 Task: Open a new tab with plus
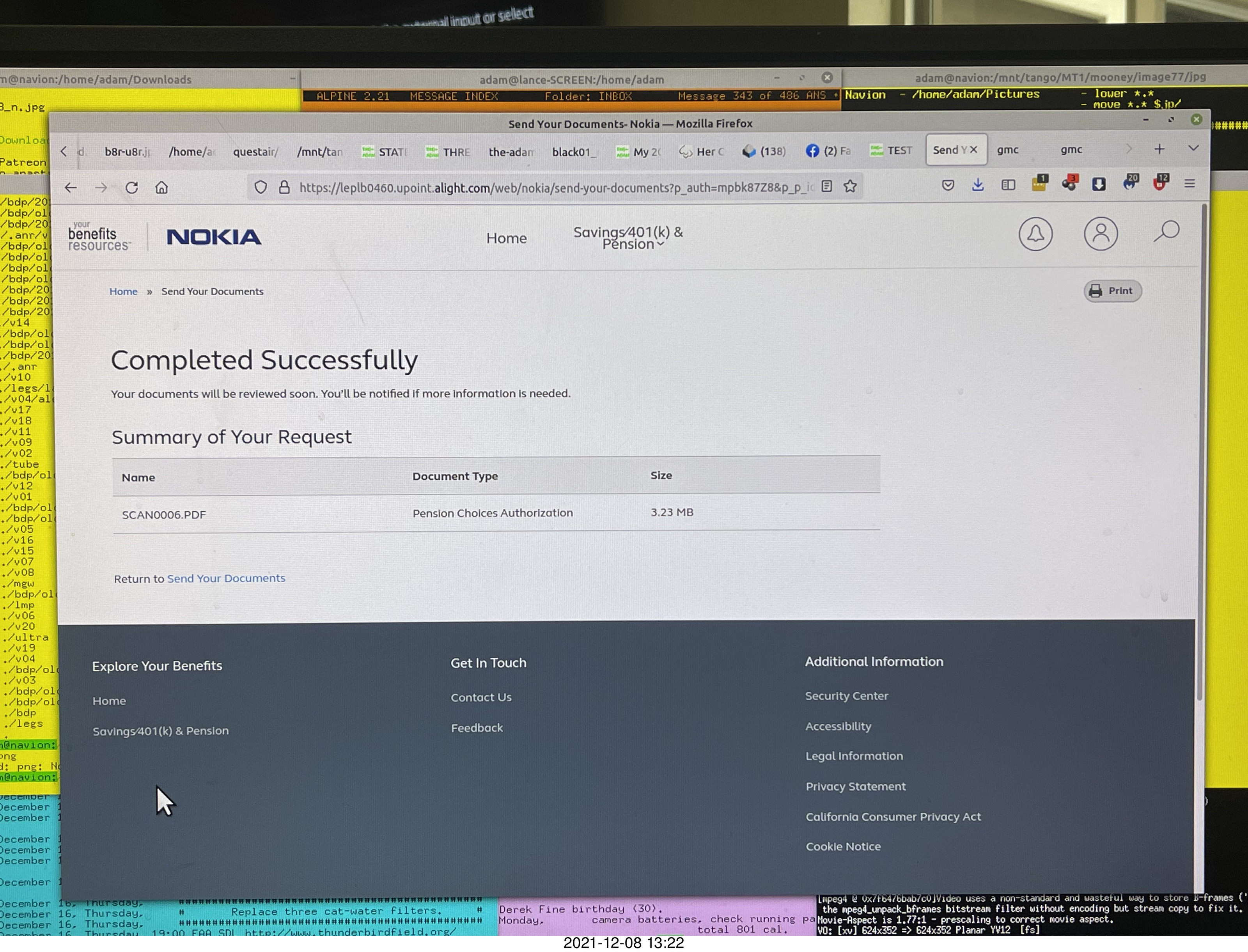[x=1159, y=149]
